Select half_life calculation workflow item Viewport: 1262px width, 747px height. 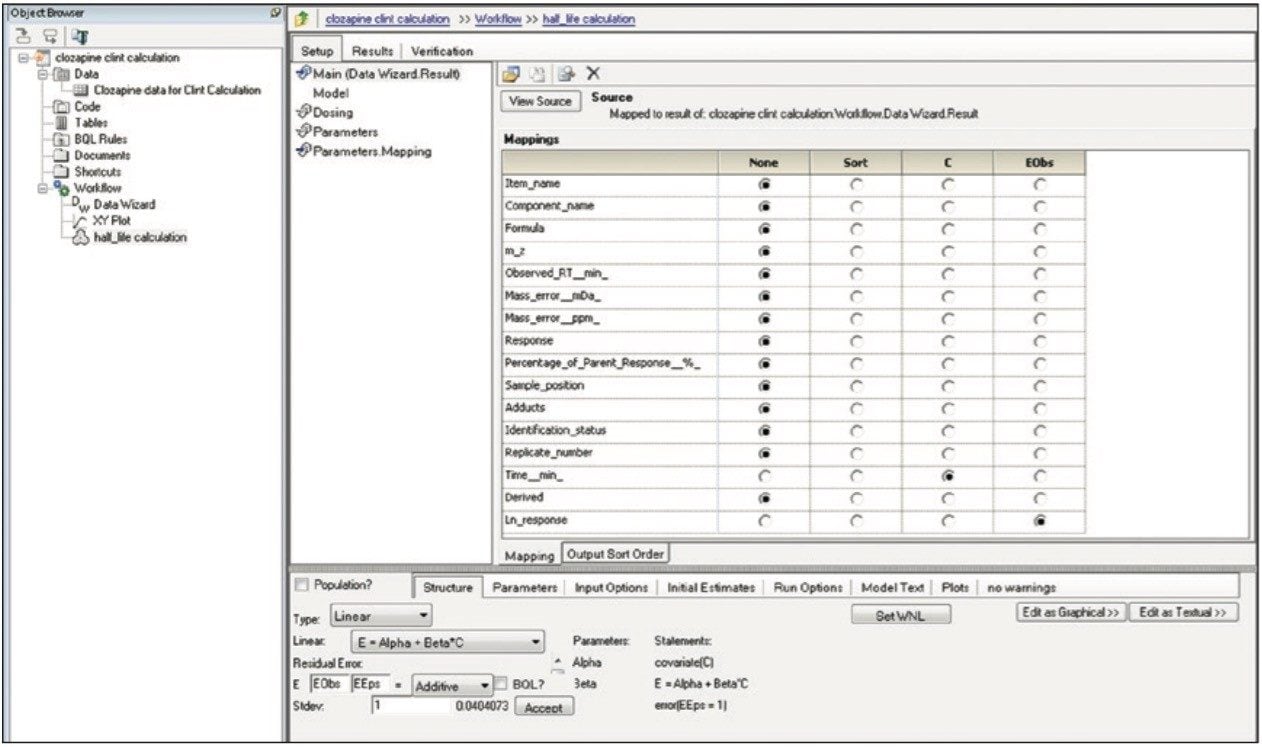point(140,237)
